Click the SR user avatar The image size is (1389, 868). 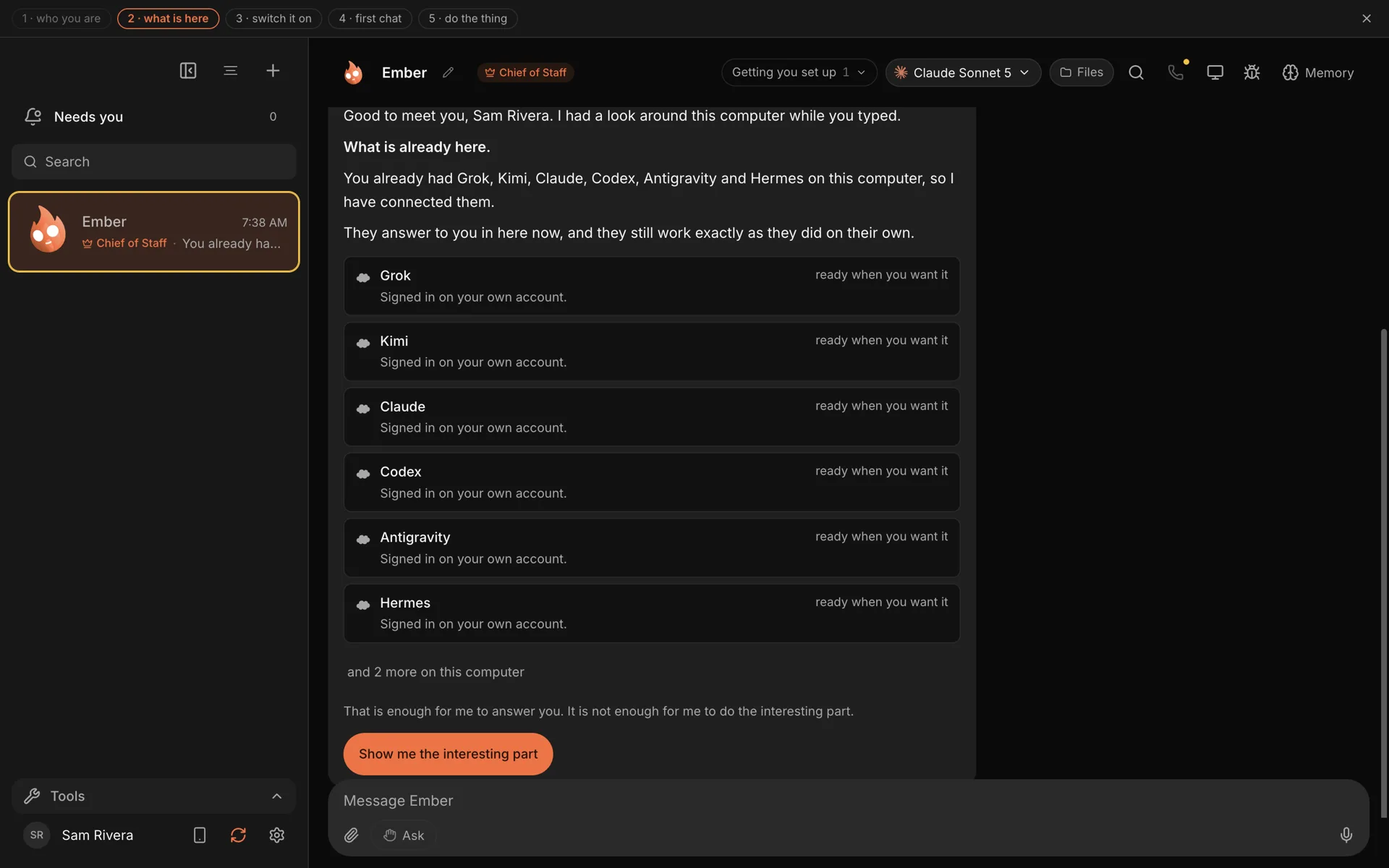[37, 835]
